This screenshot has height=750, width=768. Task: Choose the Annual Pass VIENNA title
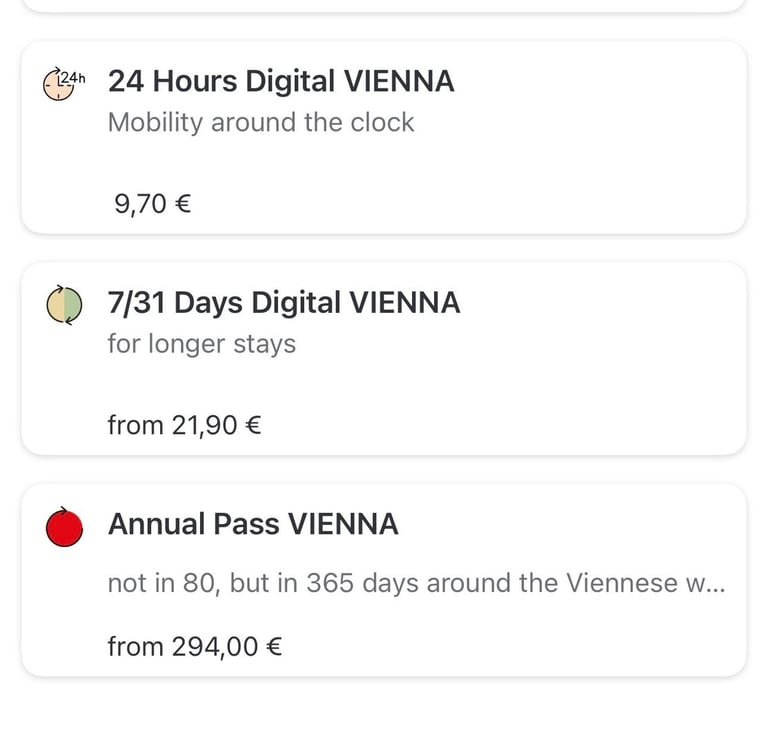point(253,524)
